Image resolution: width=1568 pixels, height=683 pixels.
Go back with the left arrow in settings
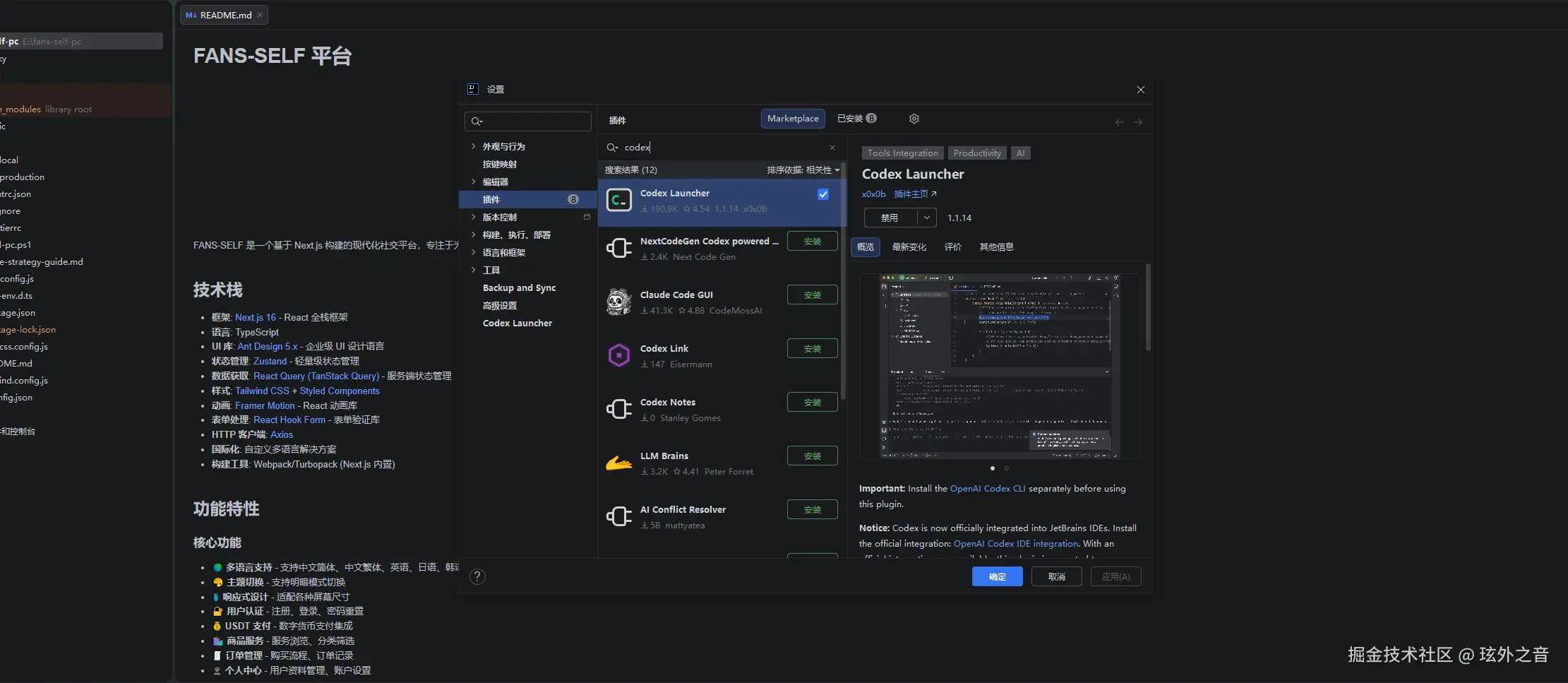coord(1120,122)
